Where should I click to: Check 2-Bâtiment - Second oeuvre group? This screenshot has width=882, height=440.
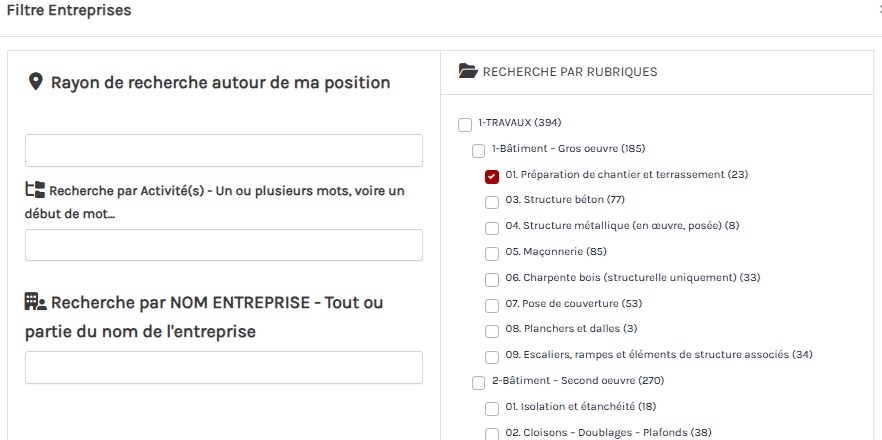point(478,382)
